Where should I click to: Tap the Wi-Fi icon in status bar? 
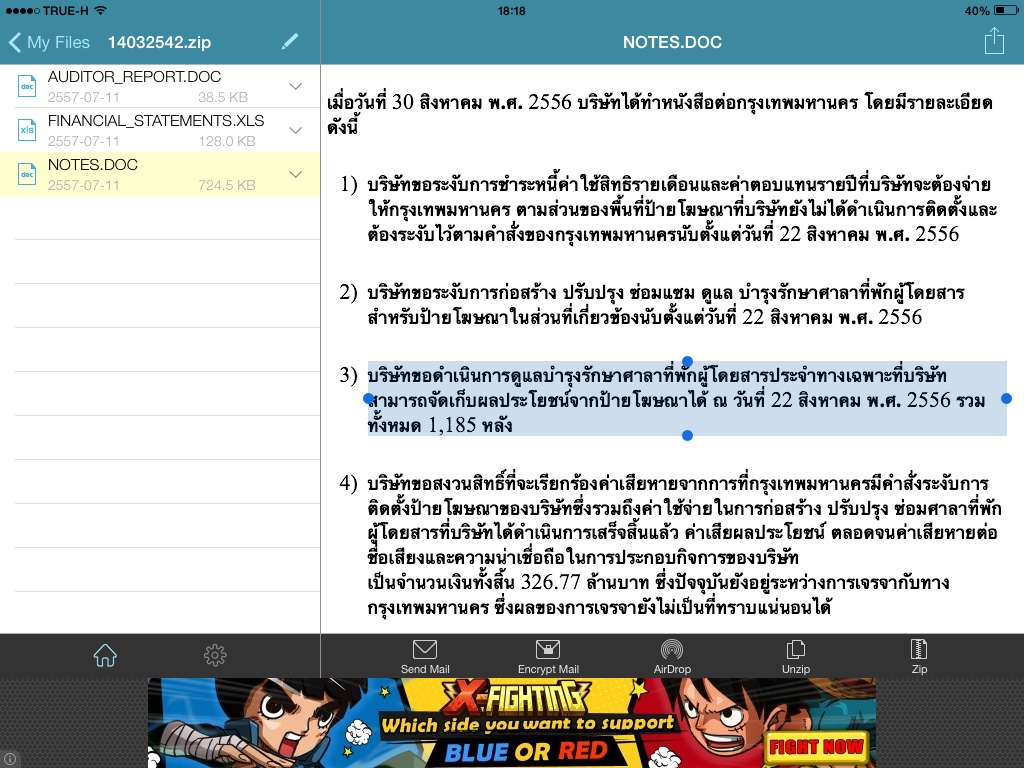100,10
